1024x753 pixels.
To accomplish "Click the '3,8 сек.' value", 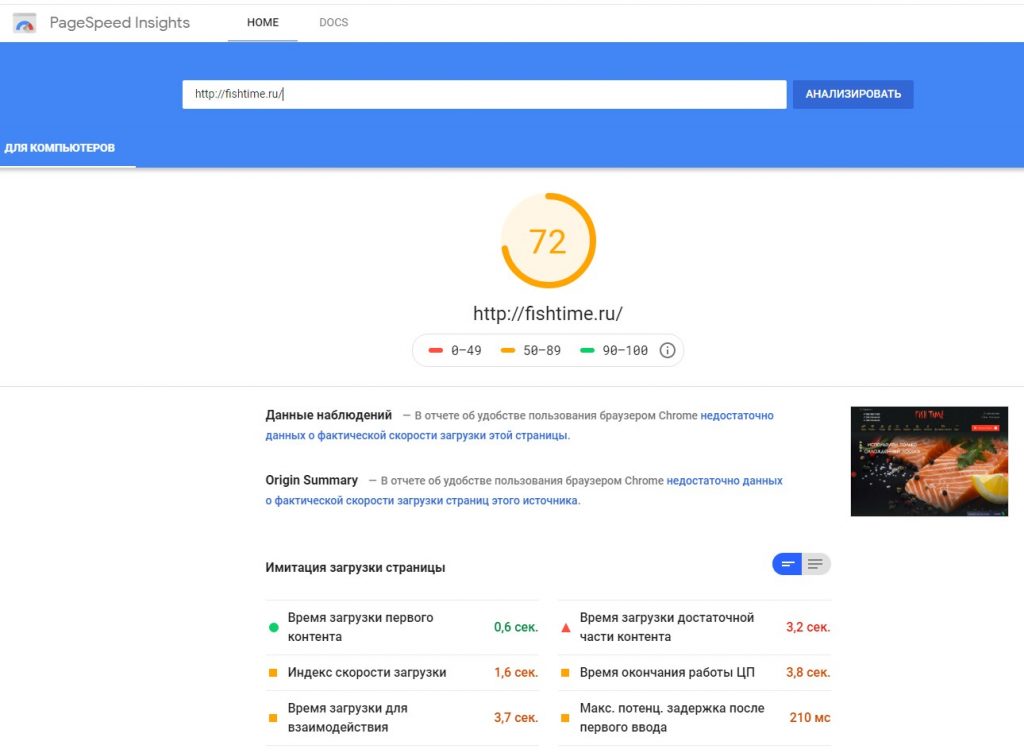I will pos(808,672).
